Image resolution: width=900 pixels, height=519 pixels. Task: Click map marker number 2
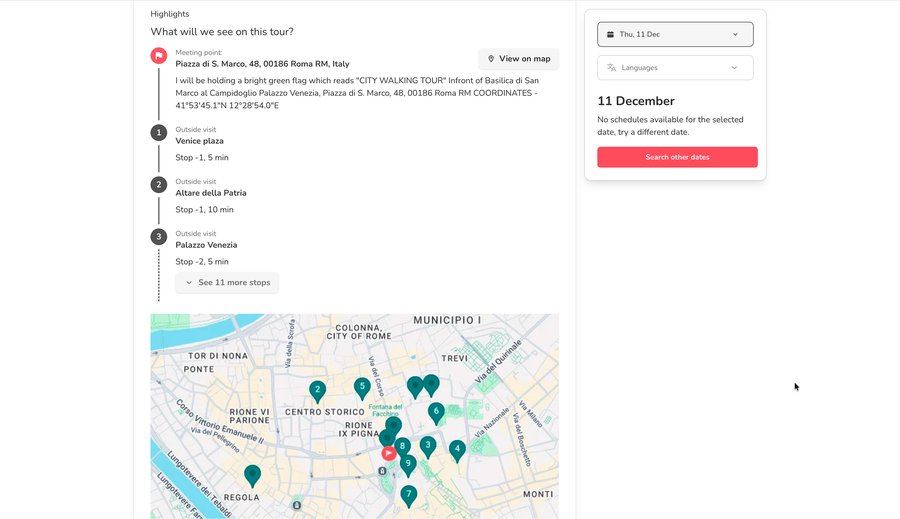317,390
